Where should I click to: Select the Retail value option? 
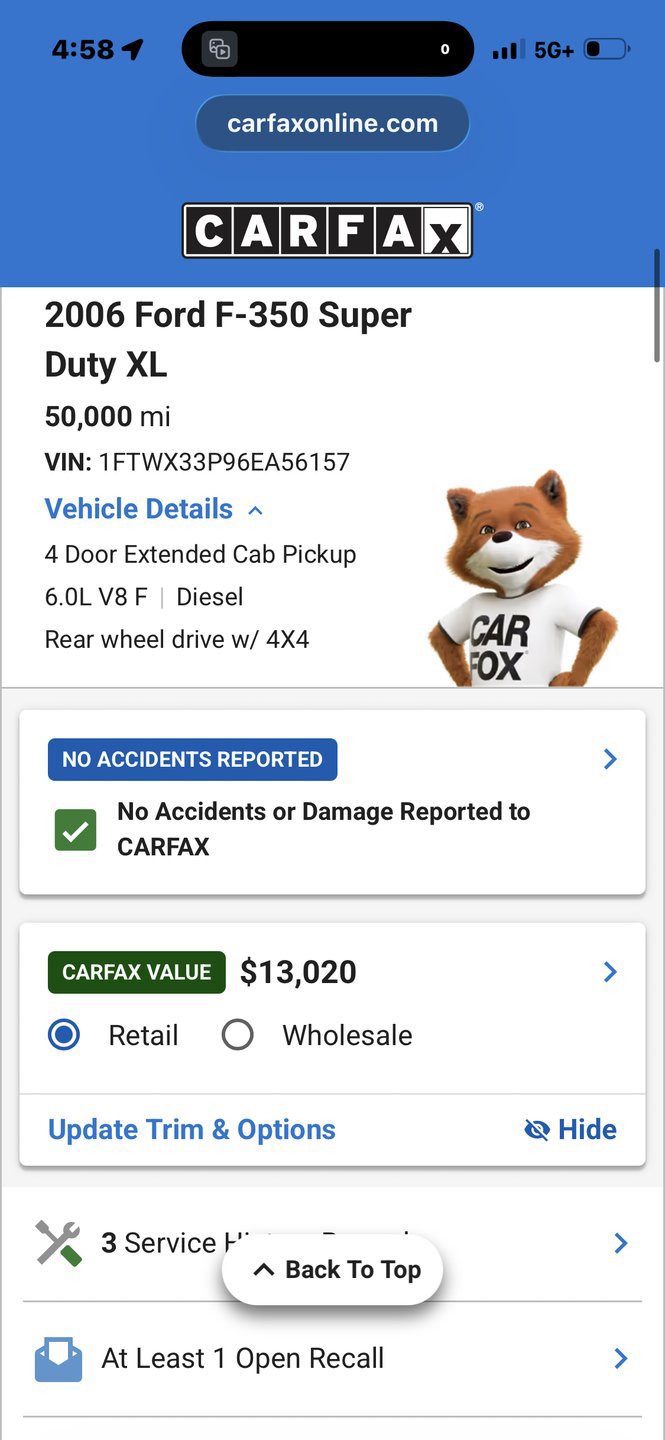click(64, 1035)
